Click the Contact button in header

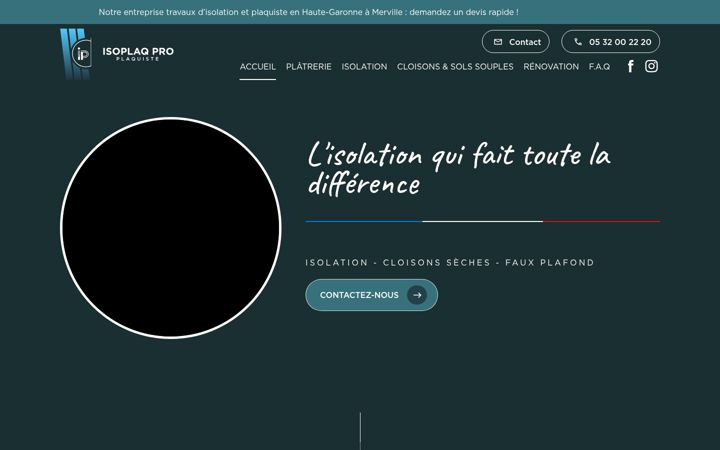[516, 42]
